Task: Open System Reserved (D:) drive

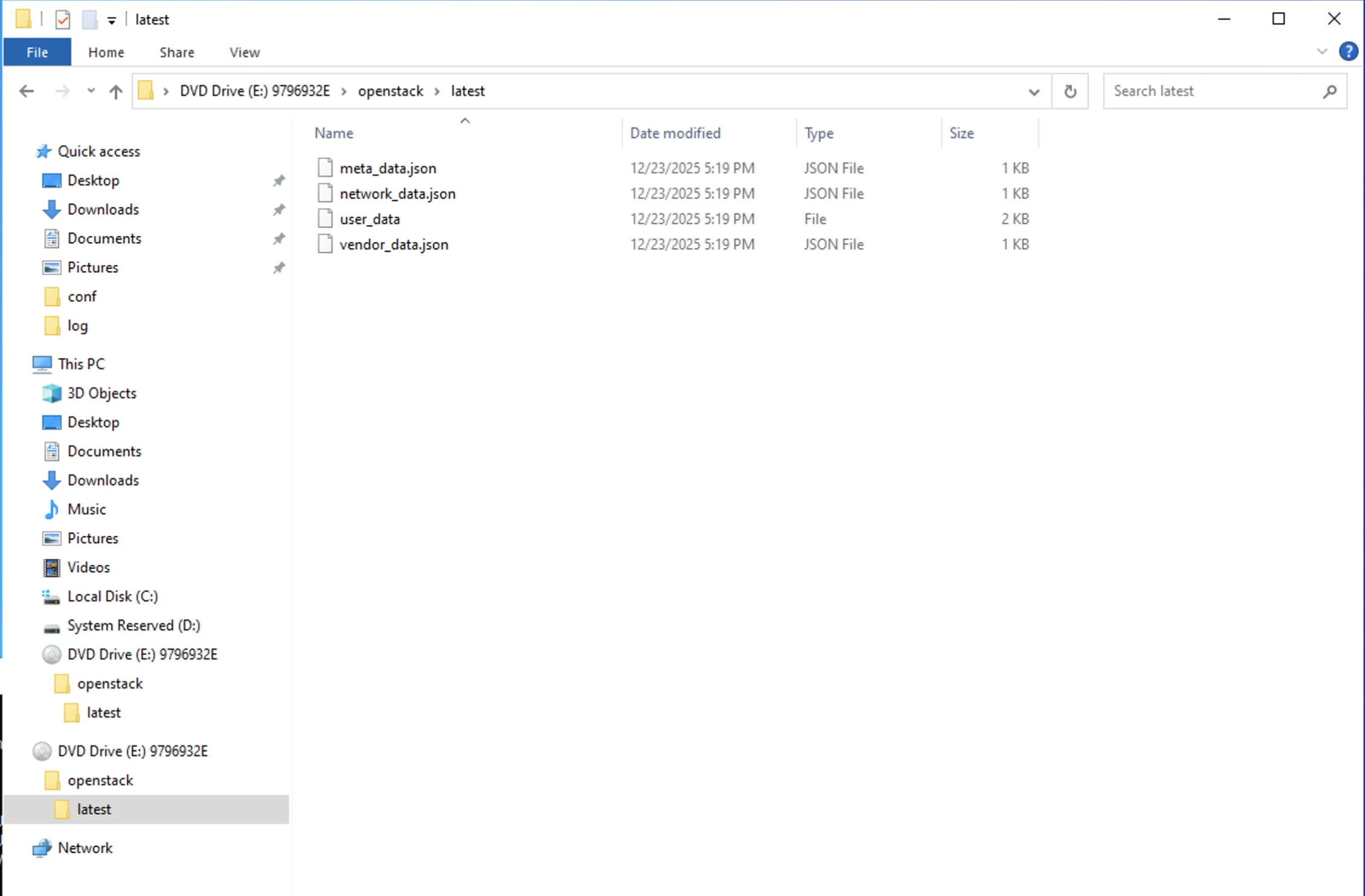Action: point(134,626)
